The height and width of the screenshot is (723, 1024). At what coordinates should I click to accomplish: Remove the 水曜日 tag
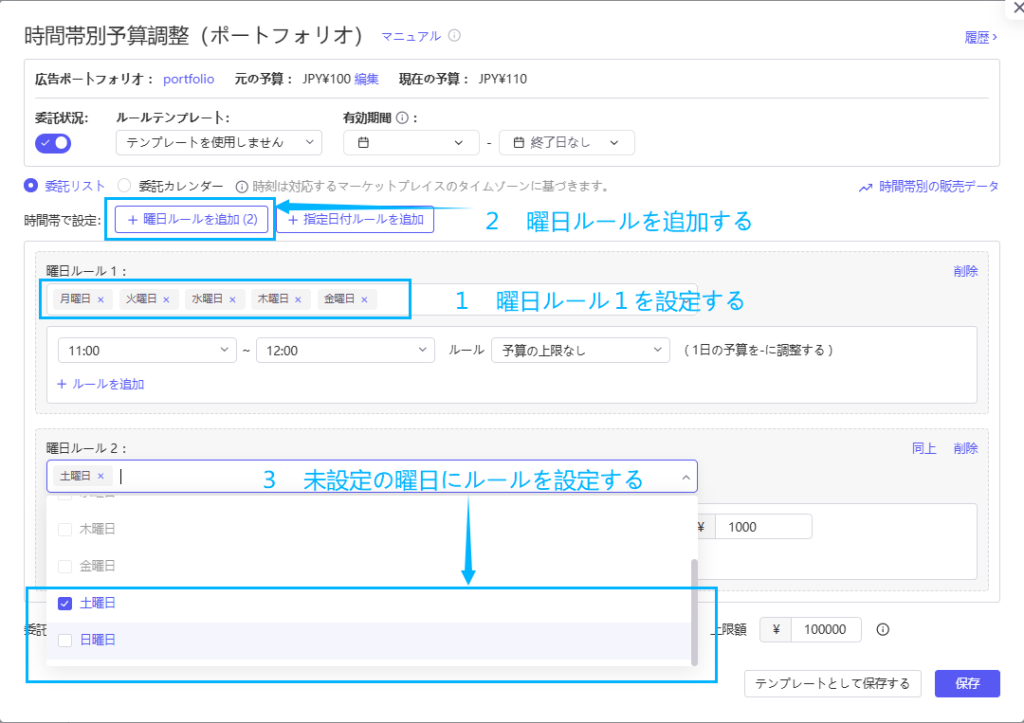[232, 299]
